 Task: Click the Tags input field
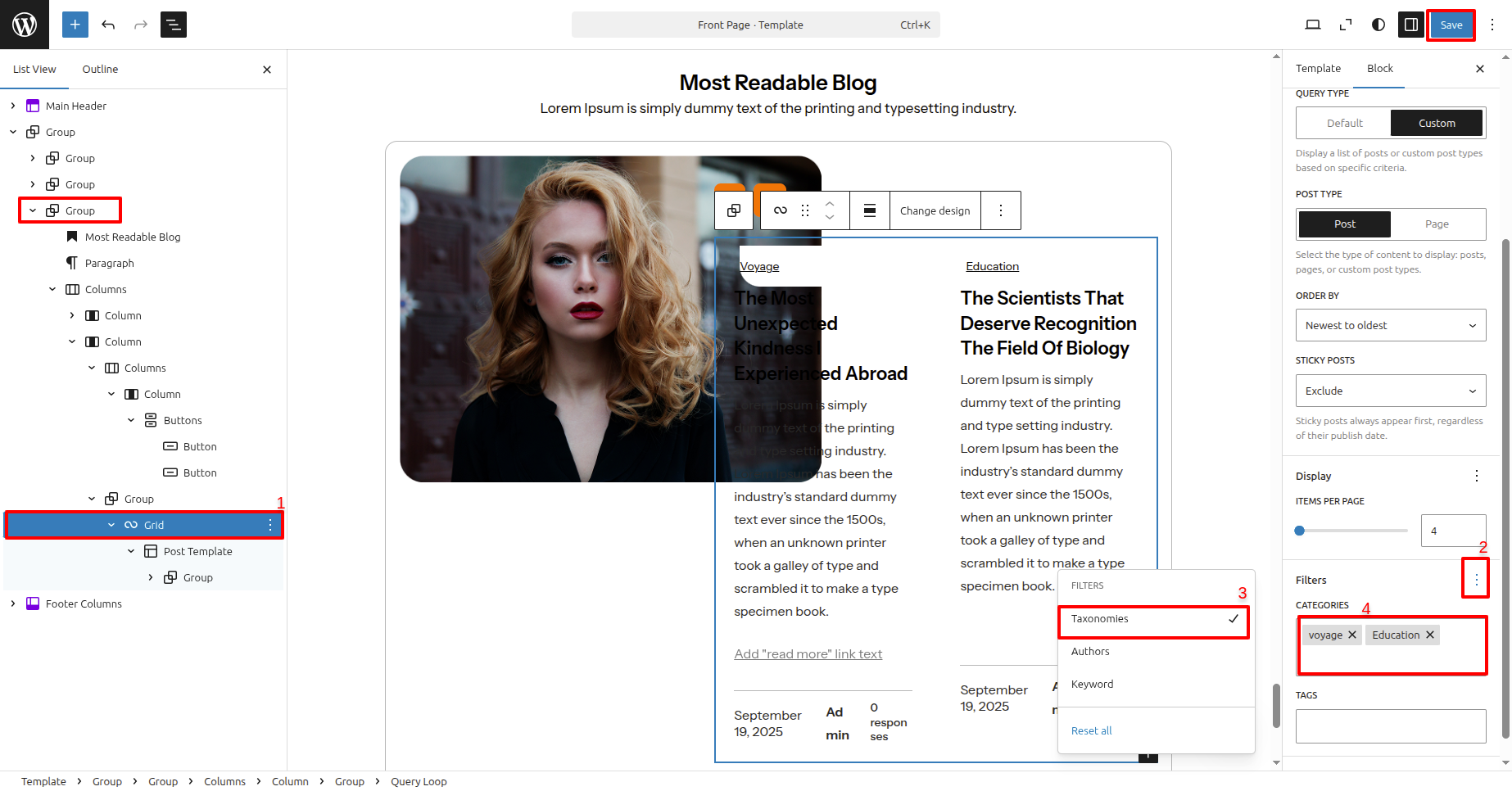[1390, 726]
